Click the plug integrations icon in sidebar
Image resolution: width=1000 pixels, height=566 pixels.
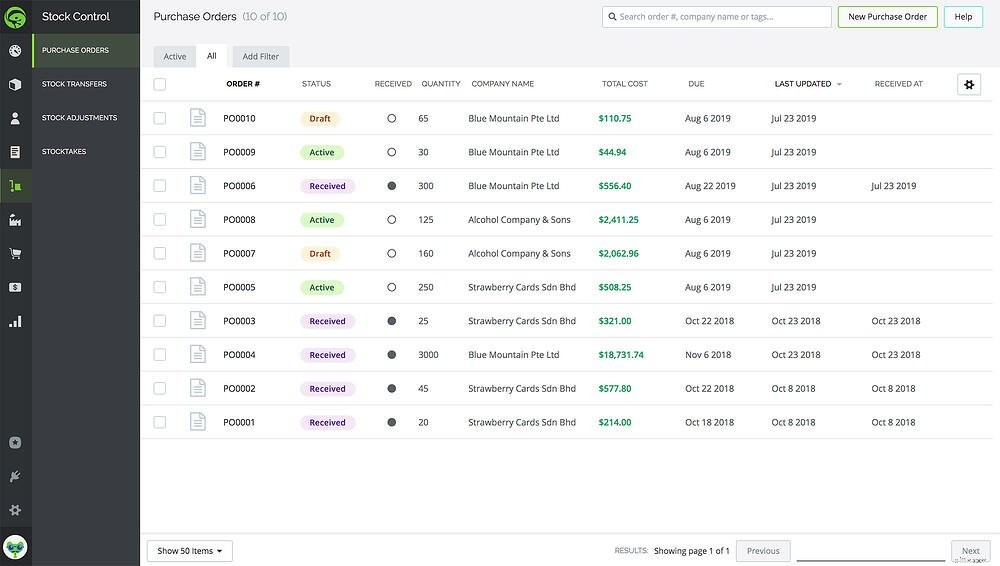(15, 476)
